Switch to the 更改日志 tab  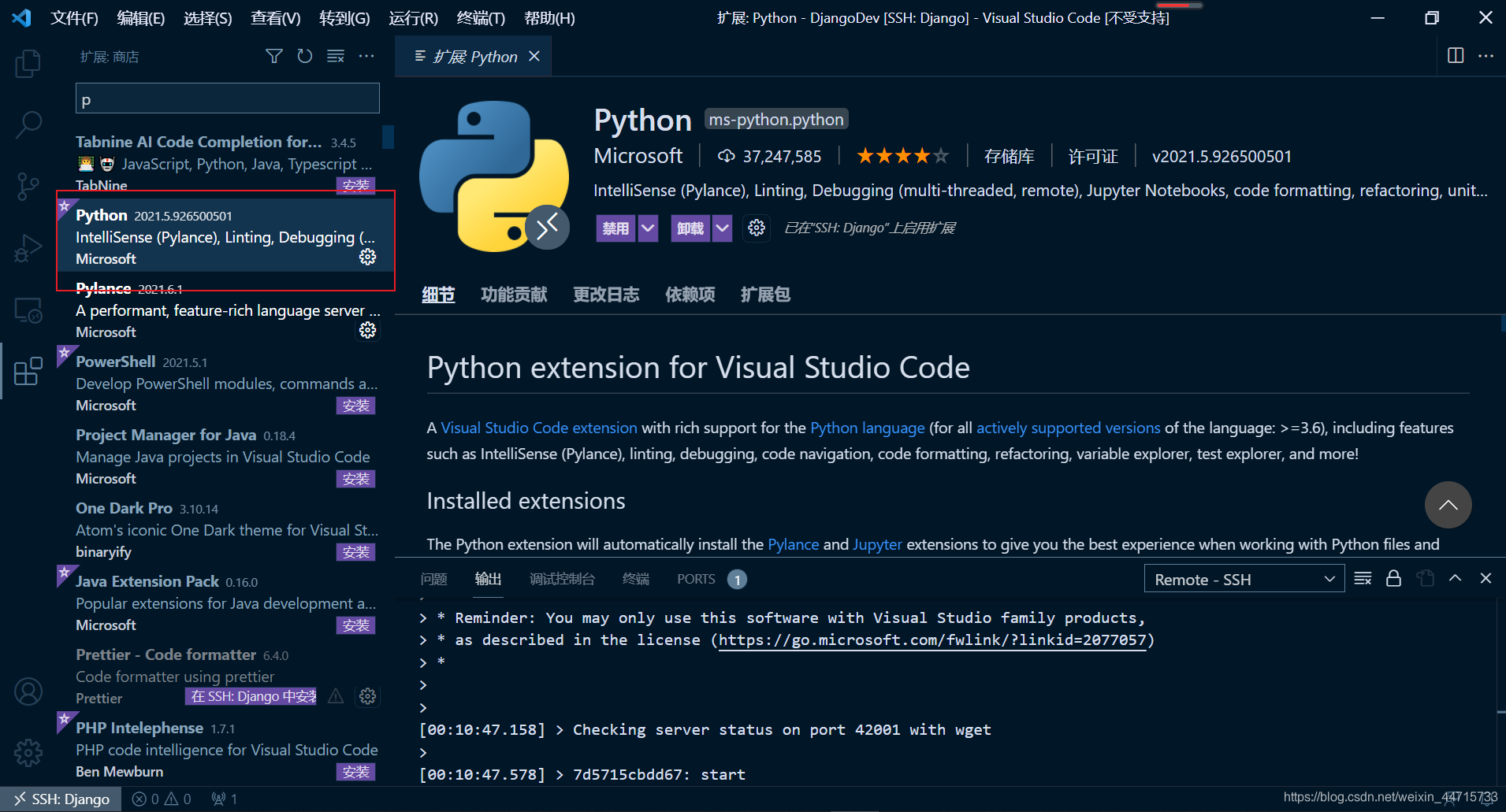[606, 295]
